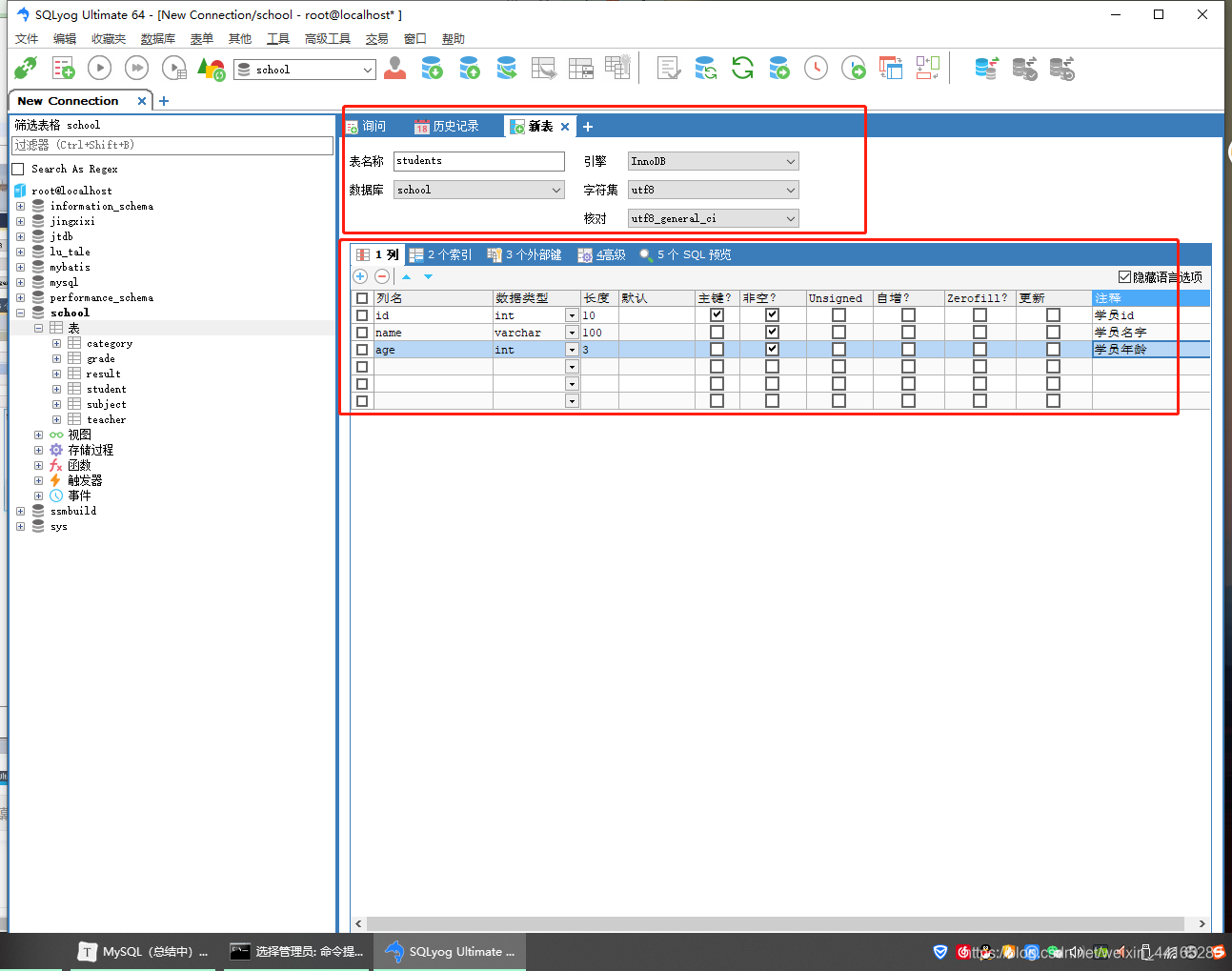
Task: Open the User Manager person icon
Action: [394, 68]
